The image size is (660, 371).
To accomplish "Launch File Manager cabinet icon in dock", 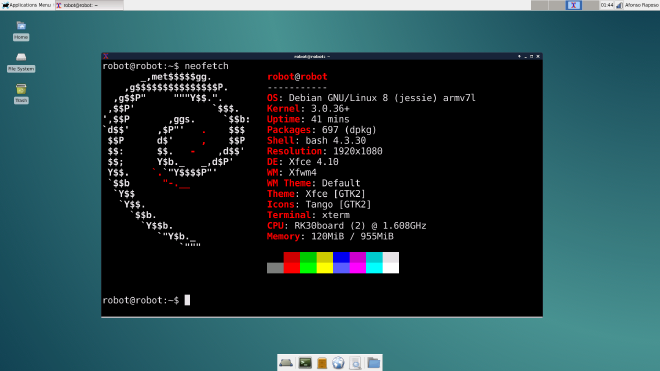I will (322, 363).
